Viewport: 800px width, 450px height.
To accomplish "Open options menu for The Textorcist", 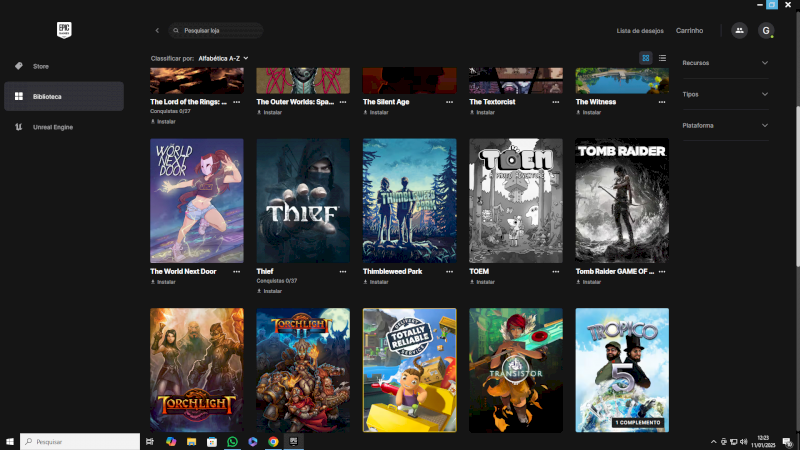I will 556,102.
